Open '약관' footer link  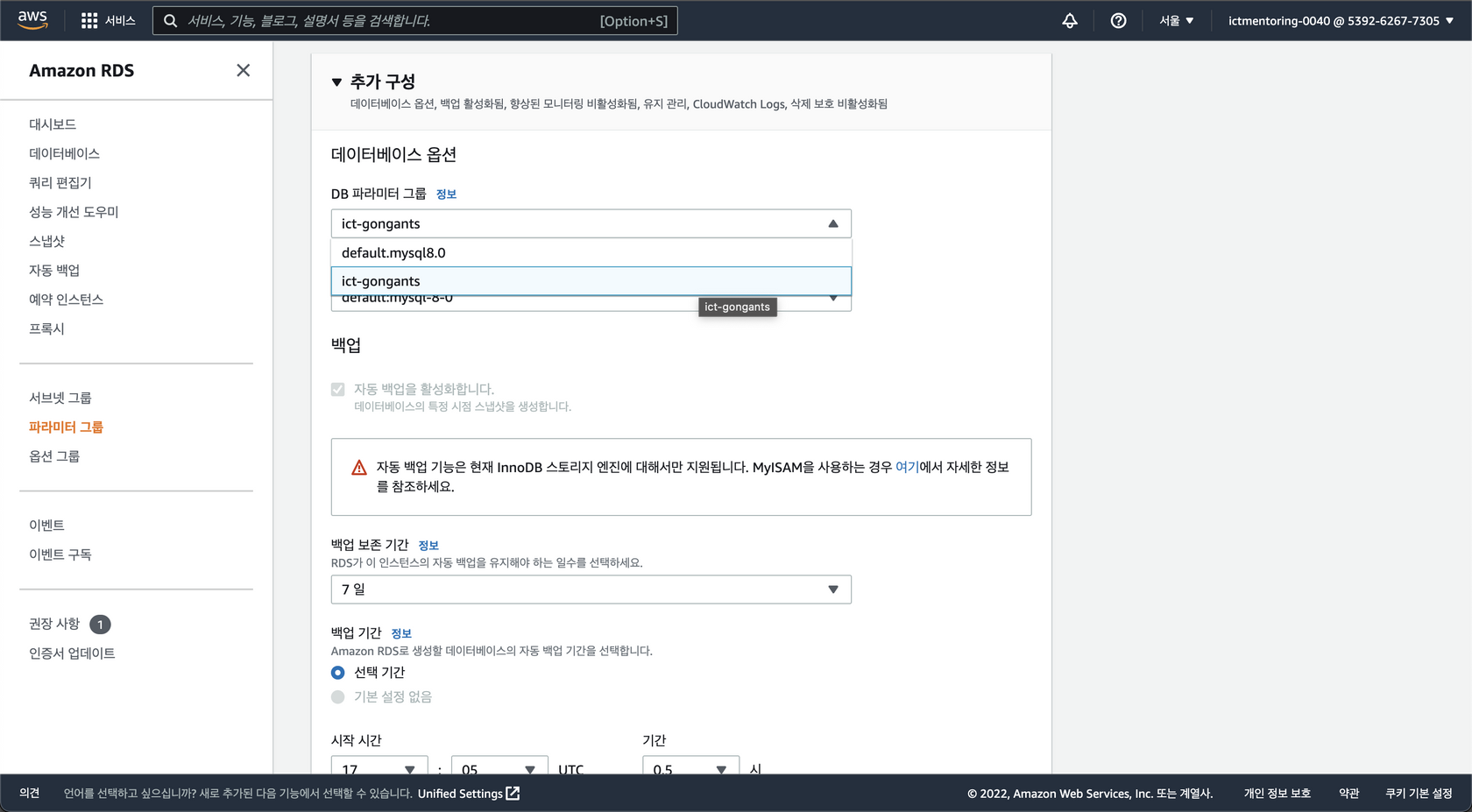click(x=1348, y=794)
